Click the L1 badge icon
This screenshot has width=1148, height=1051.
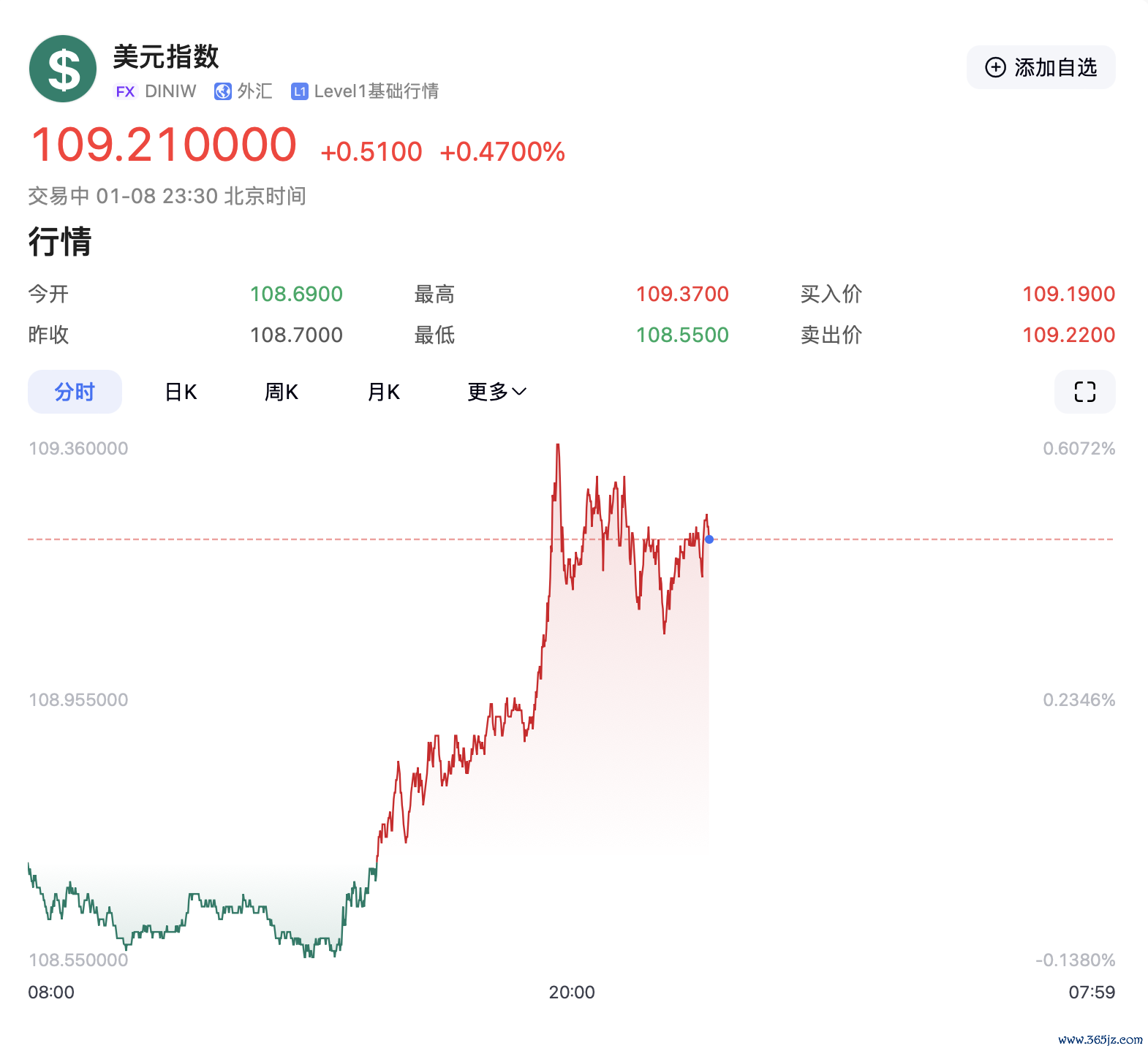pos(299,91)
